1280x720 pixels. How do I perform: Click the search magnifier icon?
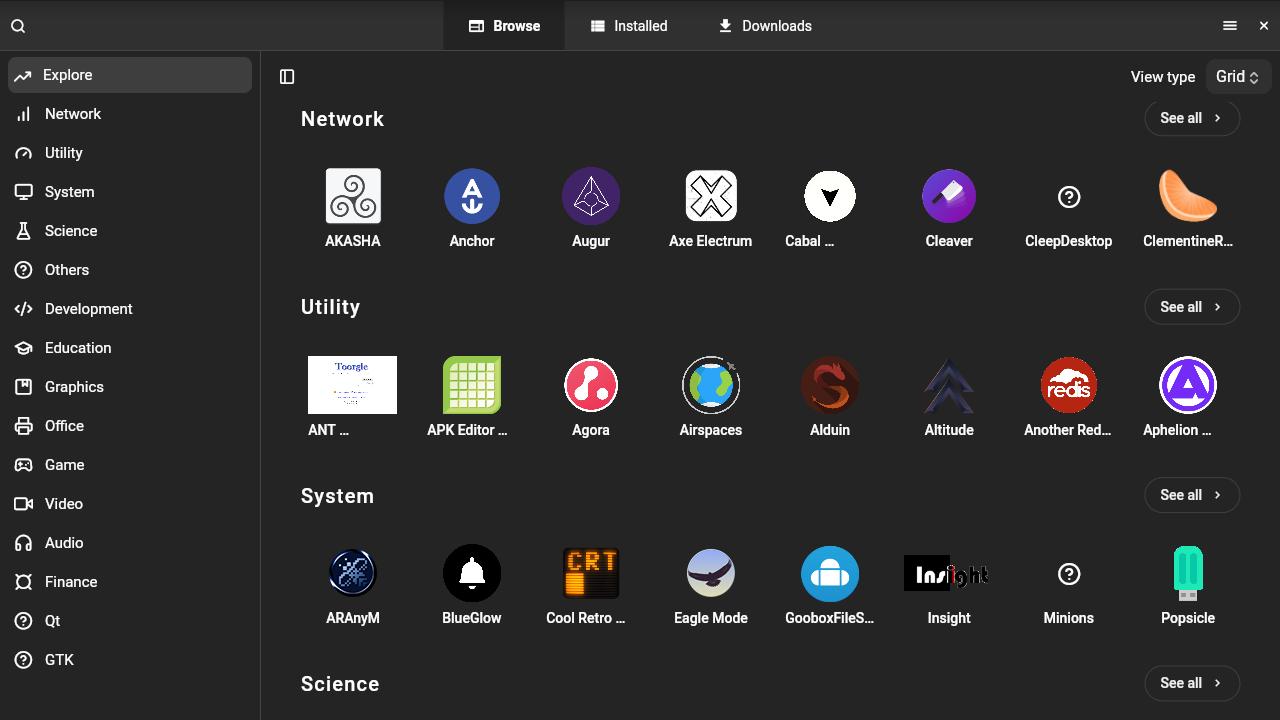(18, 26)
